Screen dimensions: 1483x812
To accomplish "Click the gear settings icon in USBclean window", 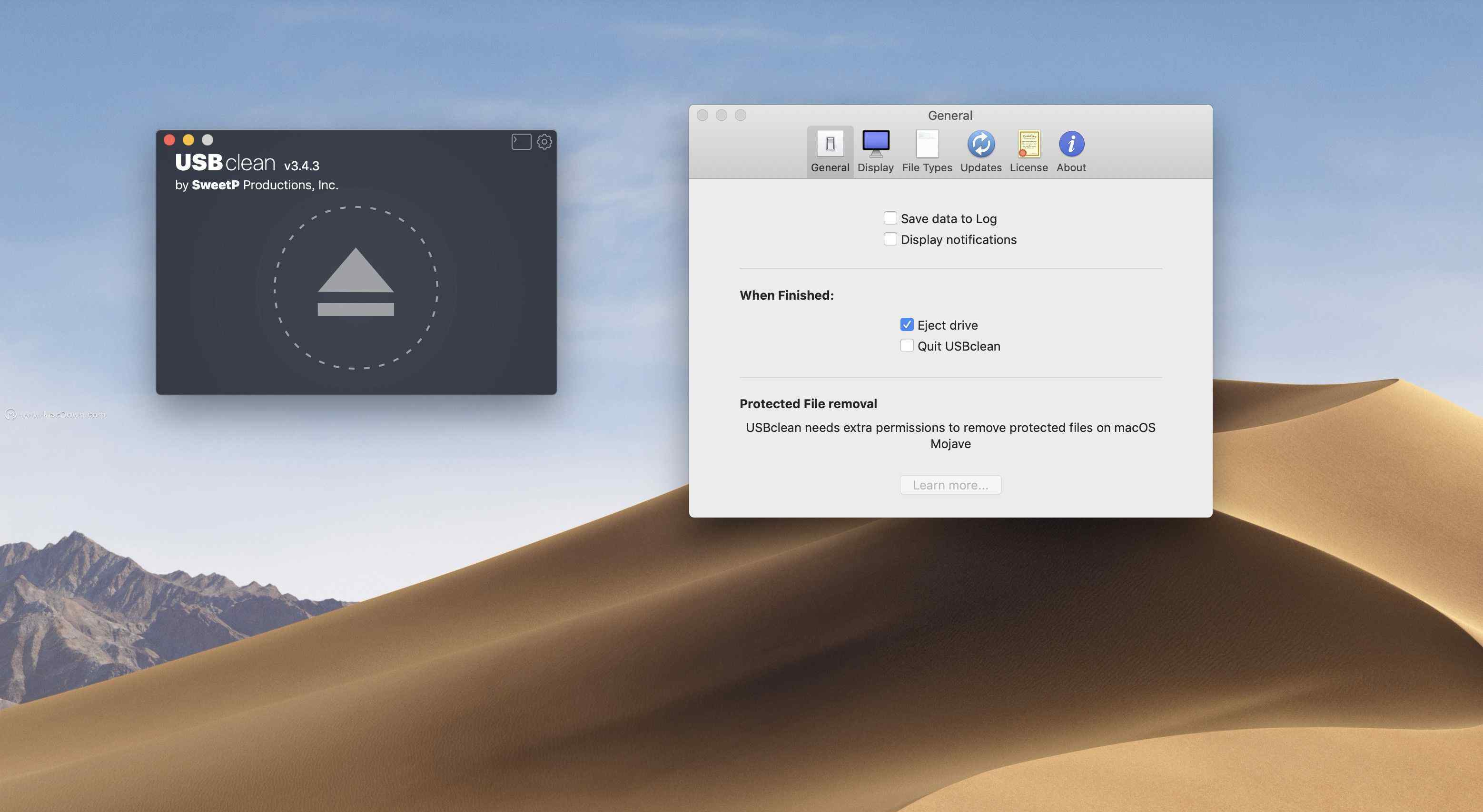I will point(544,142).
